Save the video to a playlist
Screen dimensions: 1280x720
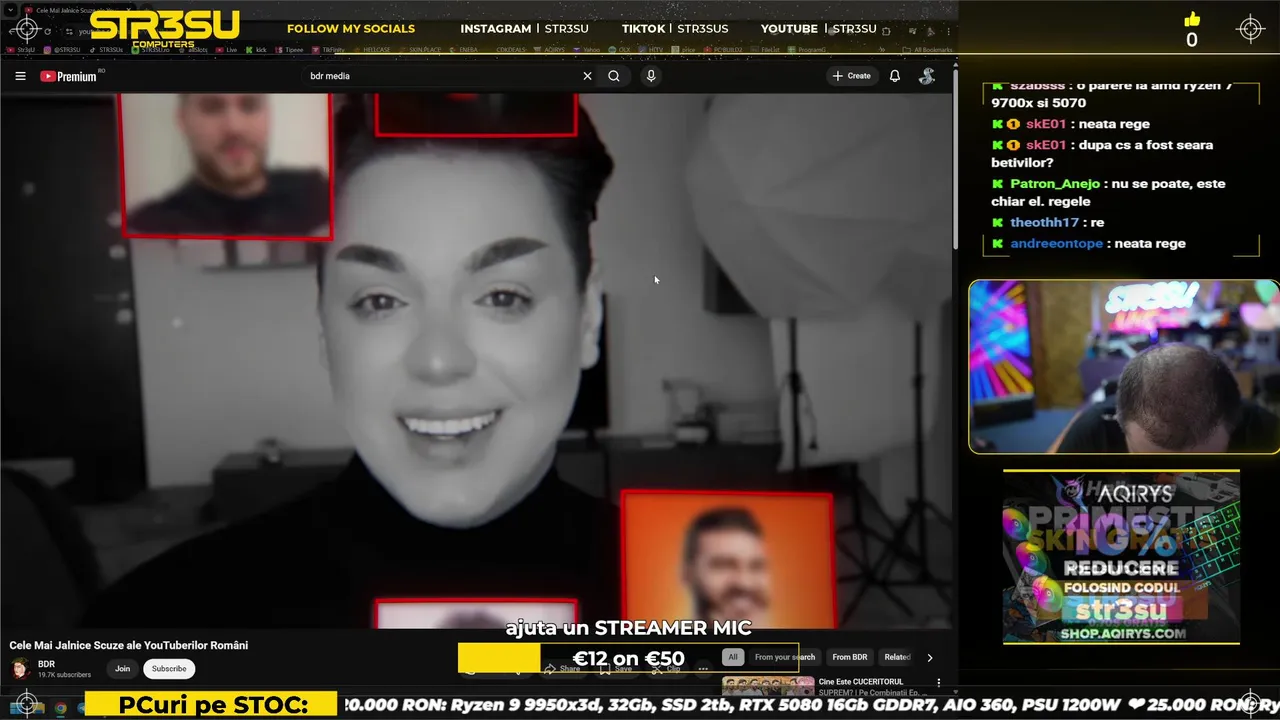pos(617,669)
